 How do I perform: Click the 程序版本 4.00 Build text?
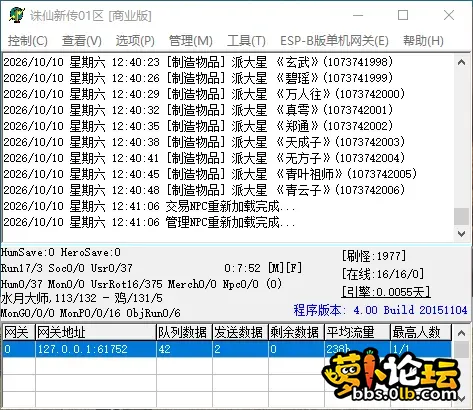[380, 310]
